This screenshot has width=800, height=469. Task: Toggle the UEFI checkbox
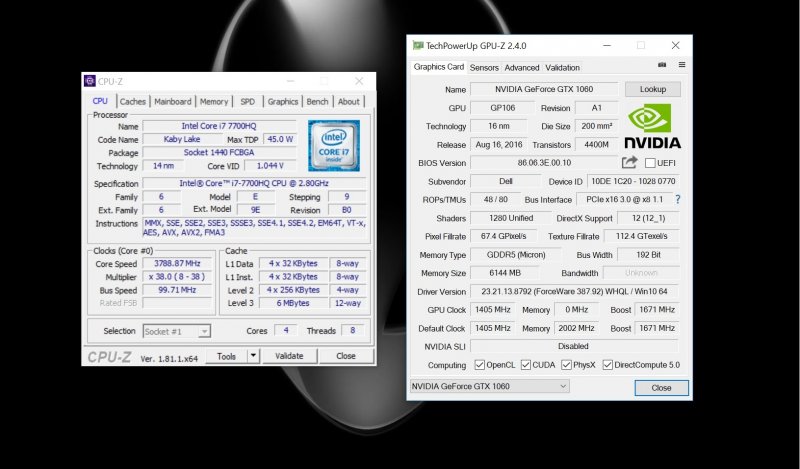pos(650,163)
